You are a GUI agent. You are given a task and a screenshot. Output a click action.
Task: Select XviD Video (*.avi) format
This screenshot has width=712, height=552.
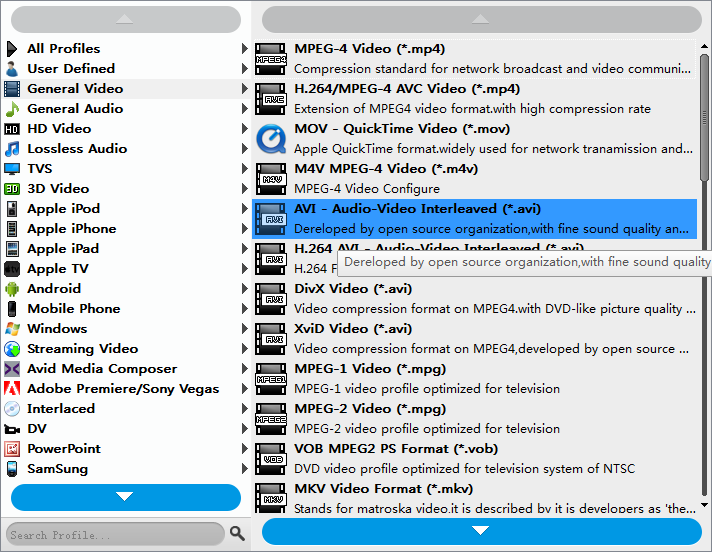[x=475, y=339]
